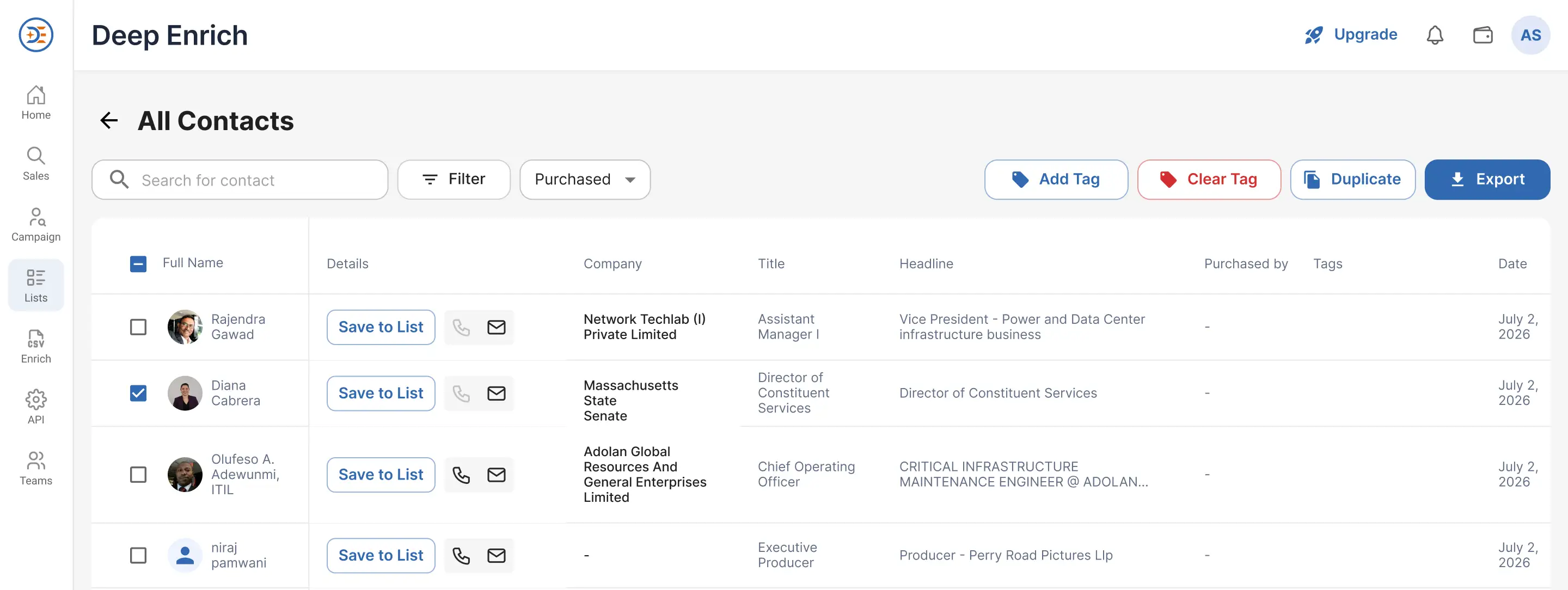Click Olufeso A. Adewunmi's profile photo
This screenshot has height=590, width=1568.
click(185, 475)
